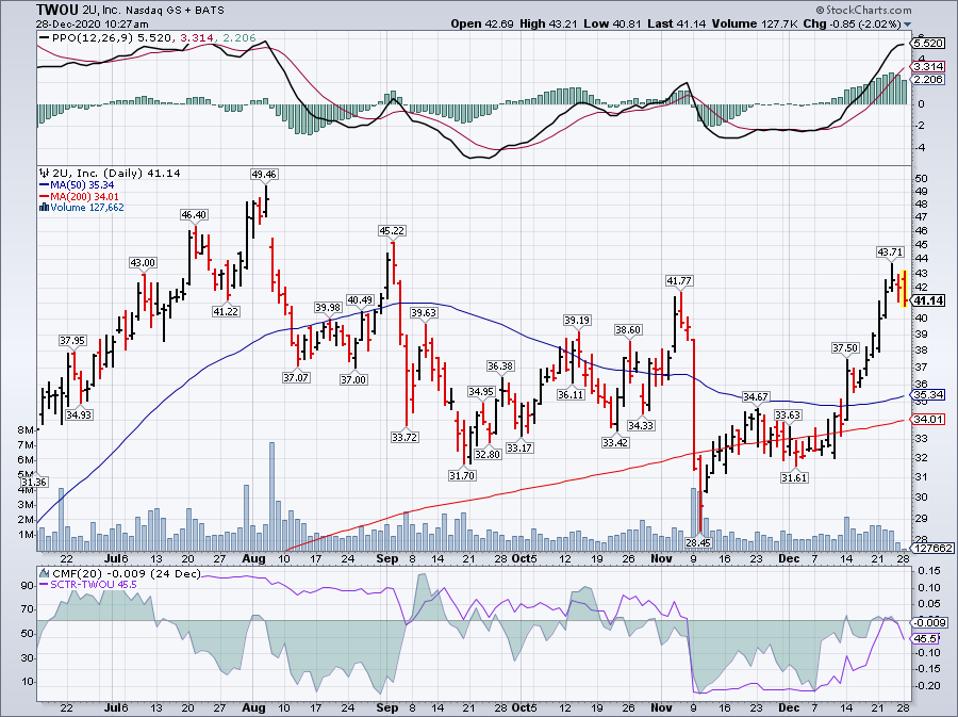Click the 31.36 label at left edge
958x717 pixels.
(35, 482)
